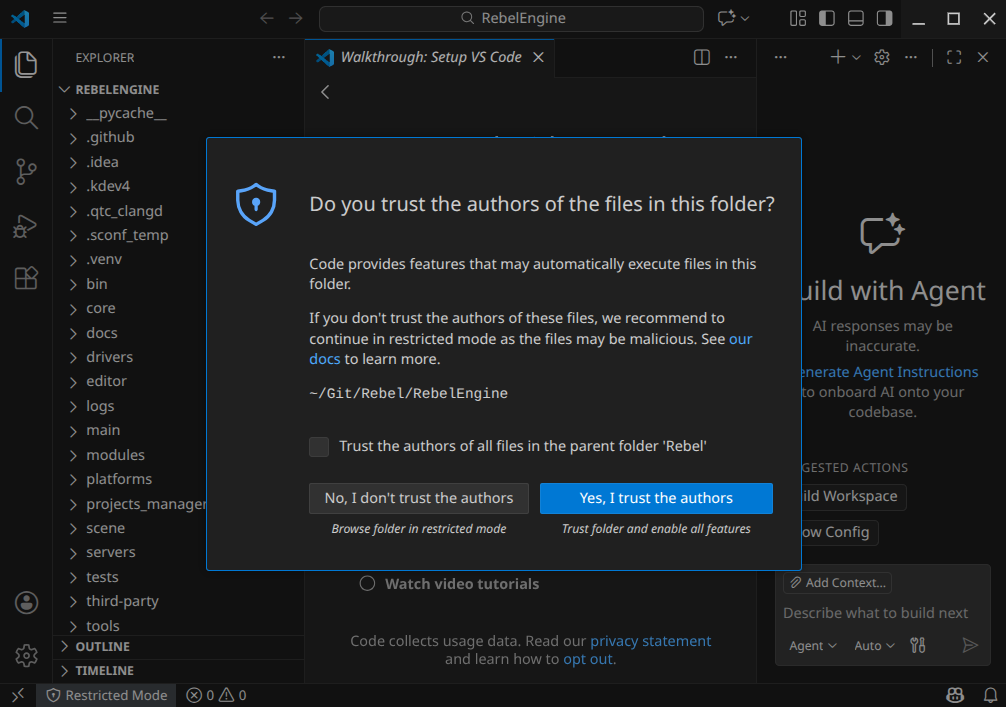This screenshot has height=707, width=1006.
Task: Open the Source Control view icon
Action: click(26, 172)
